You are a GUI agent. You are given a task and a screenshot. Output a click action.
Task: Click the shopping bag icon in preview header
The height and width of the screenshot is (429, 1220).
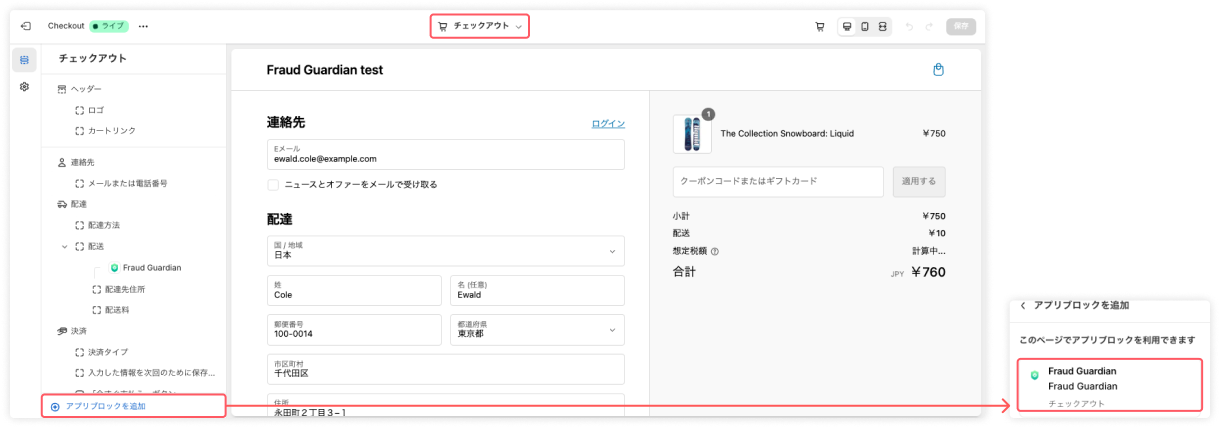point(938,70)
